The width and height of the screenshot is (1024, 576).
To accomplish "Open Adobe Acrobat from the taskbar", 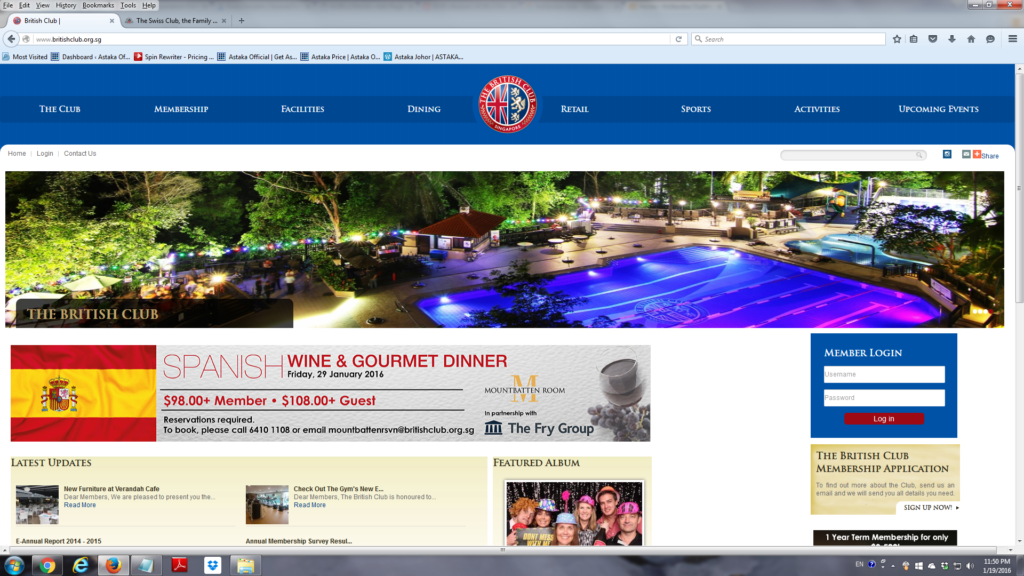I will [x=180, y=565].
